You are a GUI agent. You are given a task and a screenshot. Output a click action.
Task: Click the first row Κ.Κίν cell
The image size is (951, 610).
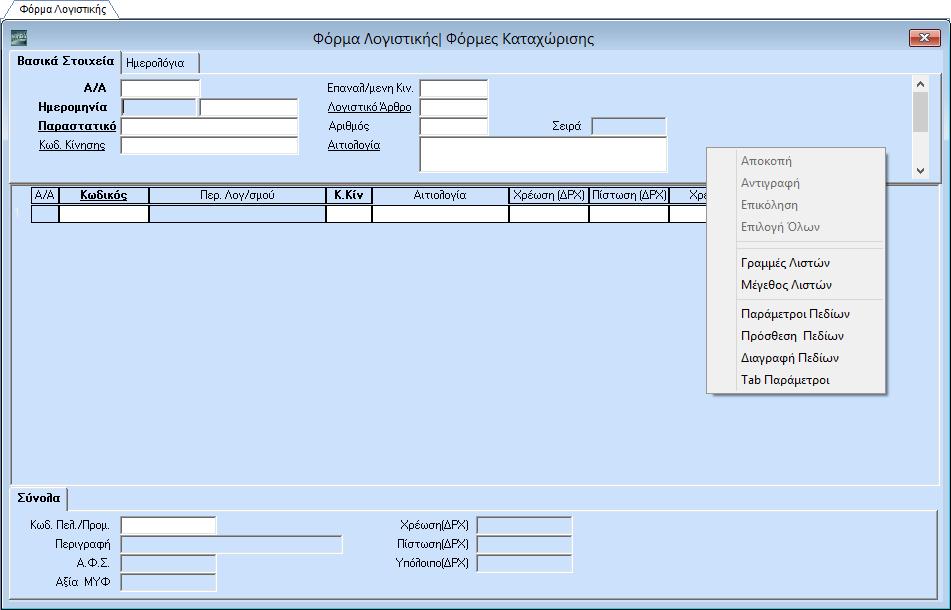pos(349,214)
